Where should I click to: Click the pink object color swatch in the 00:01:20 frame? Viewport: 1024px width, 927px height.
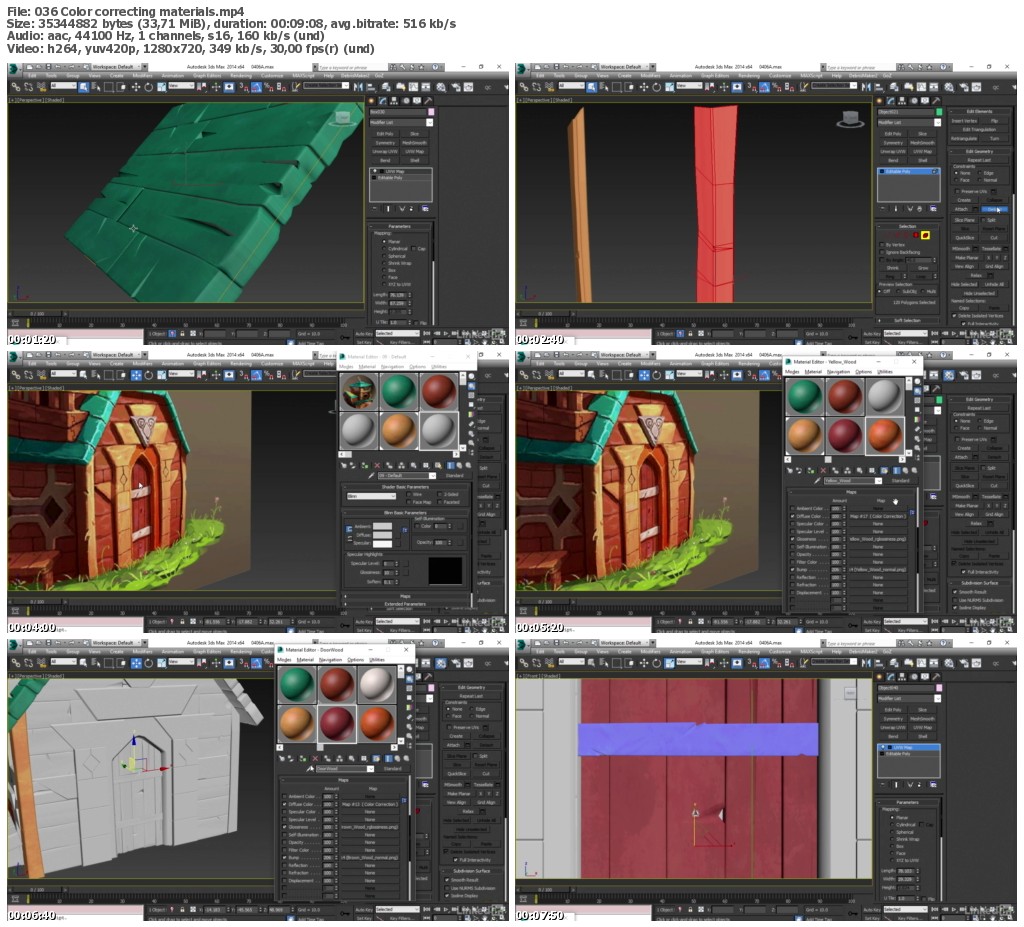point(430,112)
